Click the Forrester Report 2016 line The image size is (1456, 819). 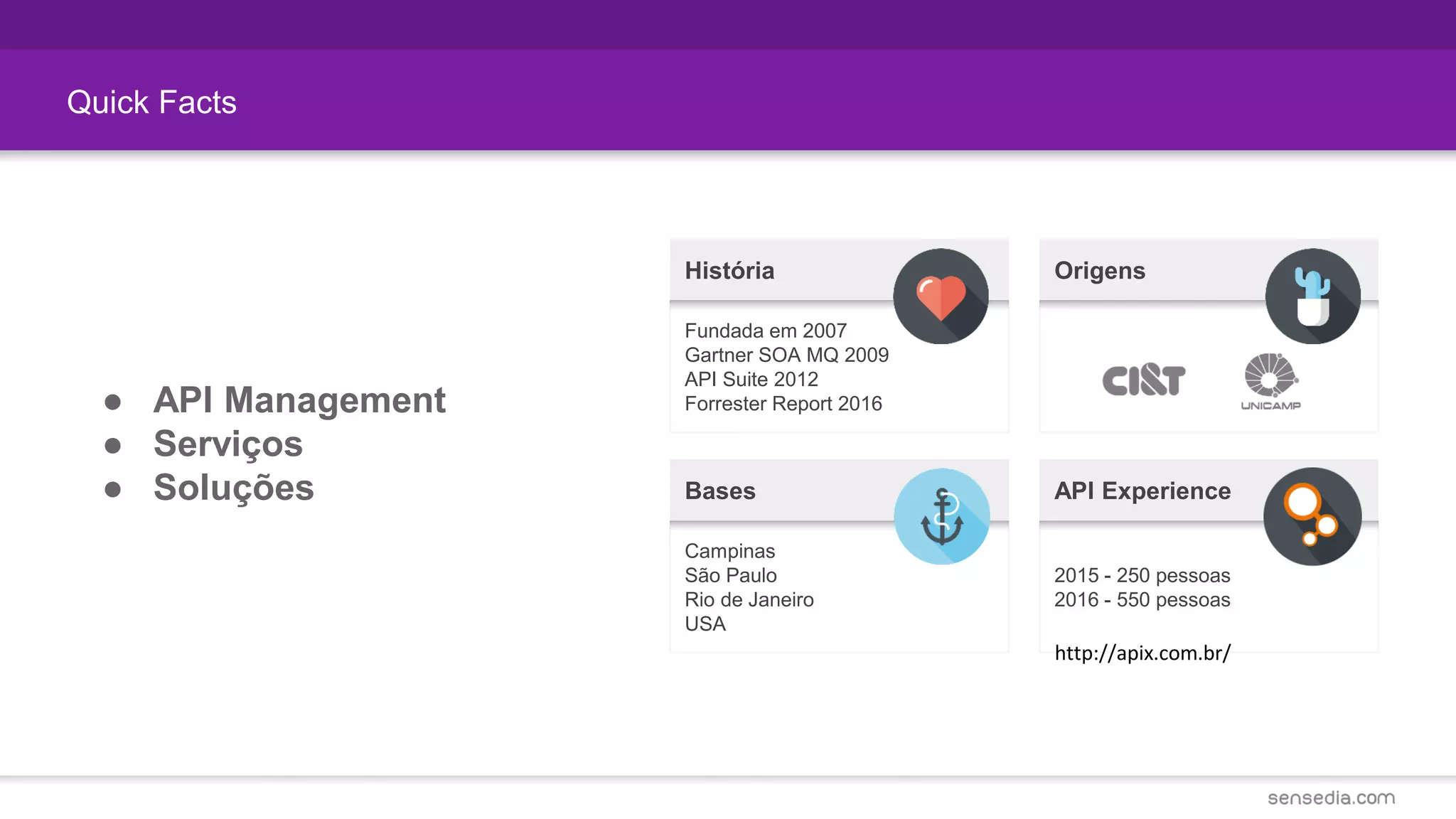pyautogui.click(x=783, y=404)
